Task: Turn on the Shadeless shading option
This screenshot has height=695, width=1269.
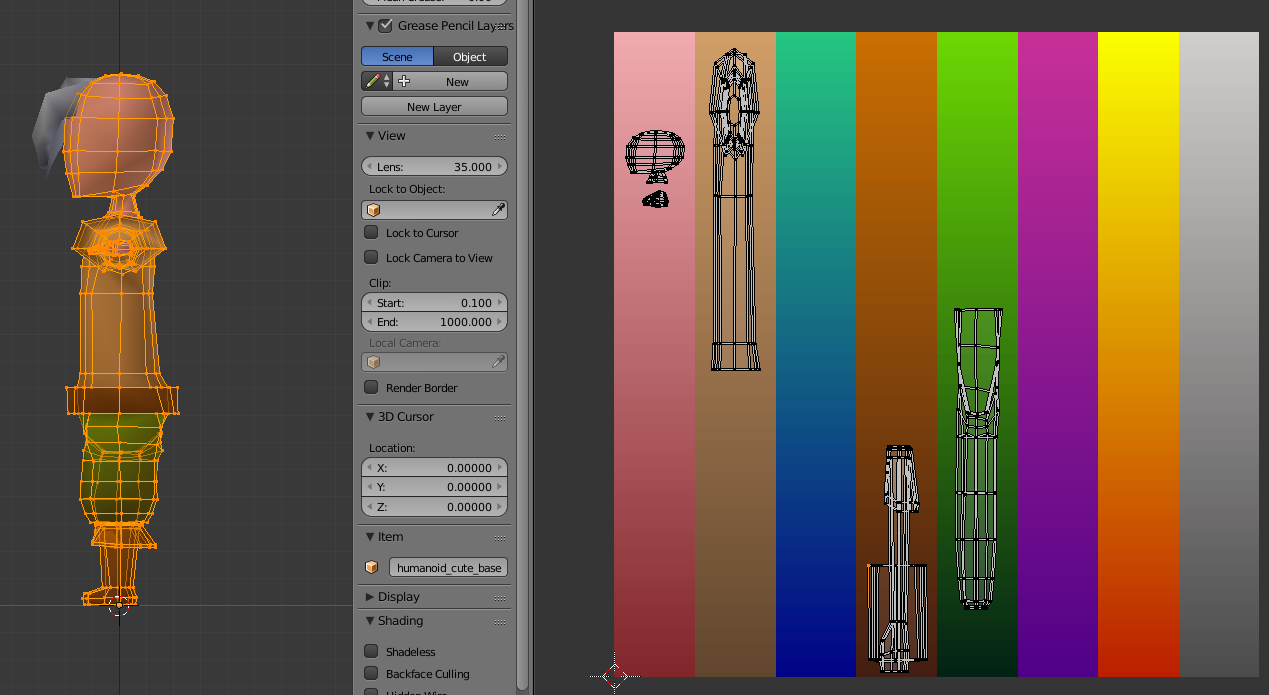Action: [371, 652]
